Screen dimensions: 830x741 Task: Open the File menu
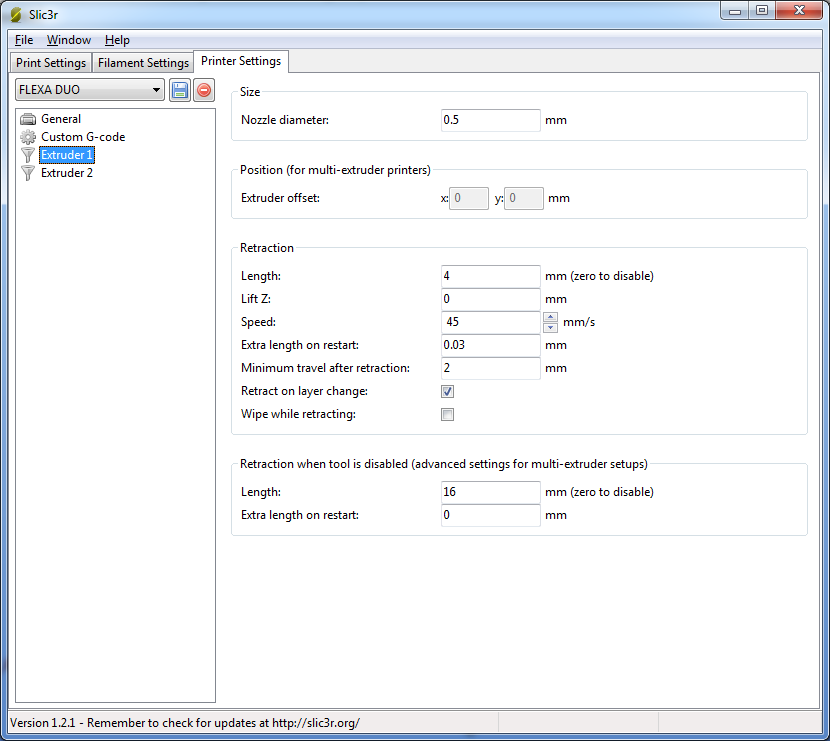[x=24, y=40]
